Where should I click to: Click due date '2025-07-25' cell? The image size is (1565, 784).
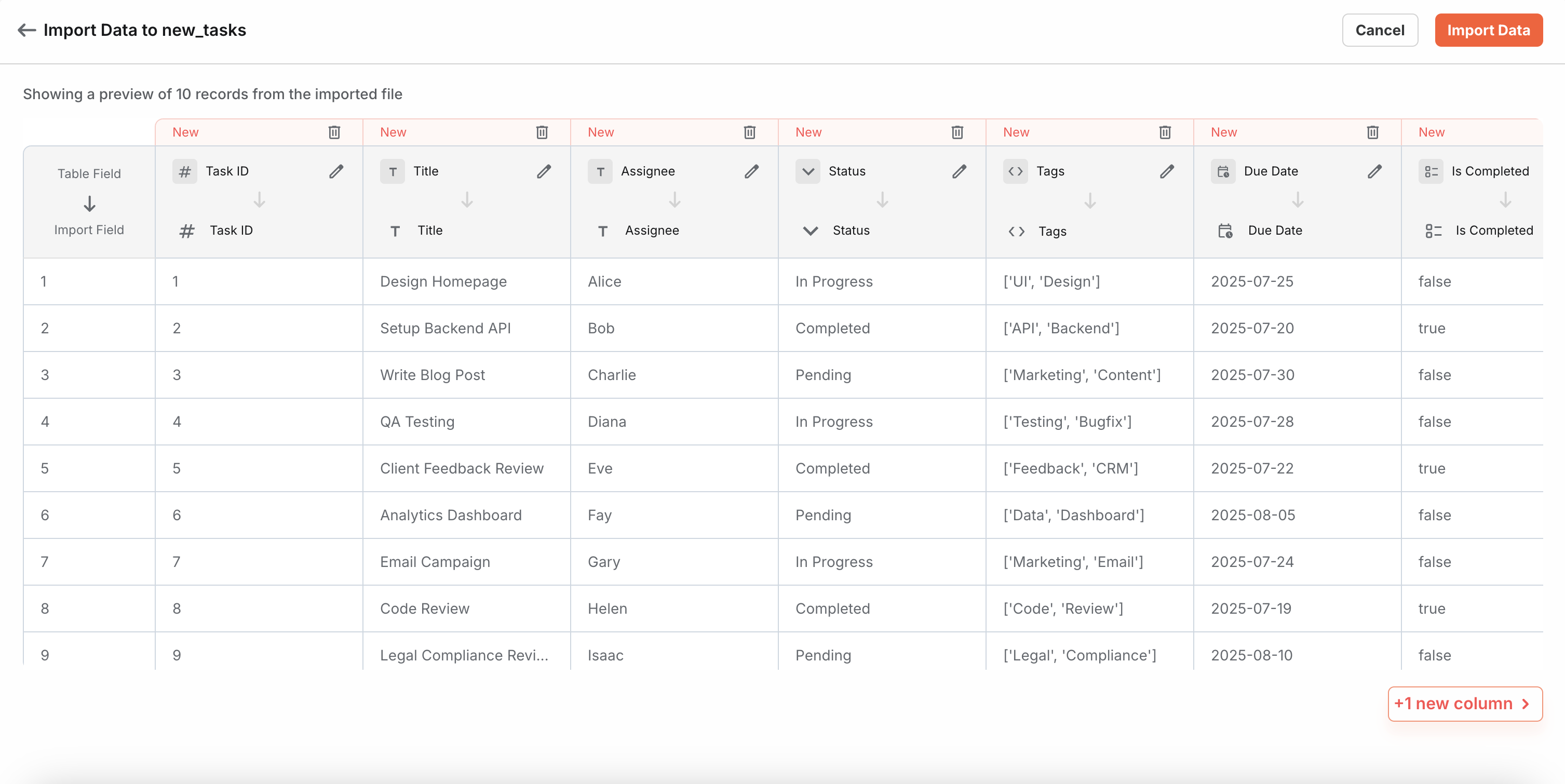coord(1298,281)
